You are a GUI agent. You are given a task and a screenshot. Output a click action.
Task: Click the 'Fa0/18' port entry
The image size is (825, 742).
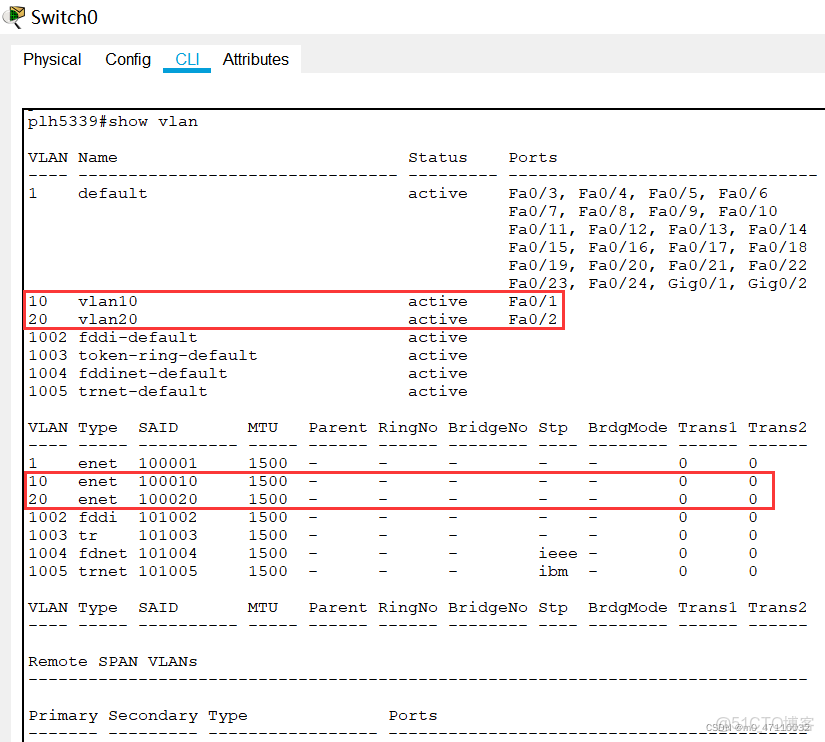tap(777, 247)
